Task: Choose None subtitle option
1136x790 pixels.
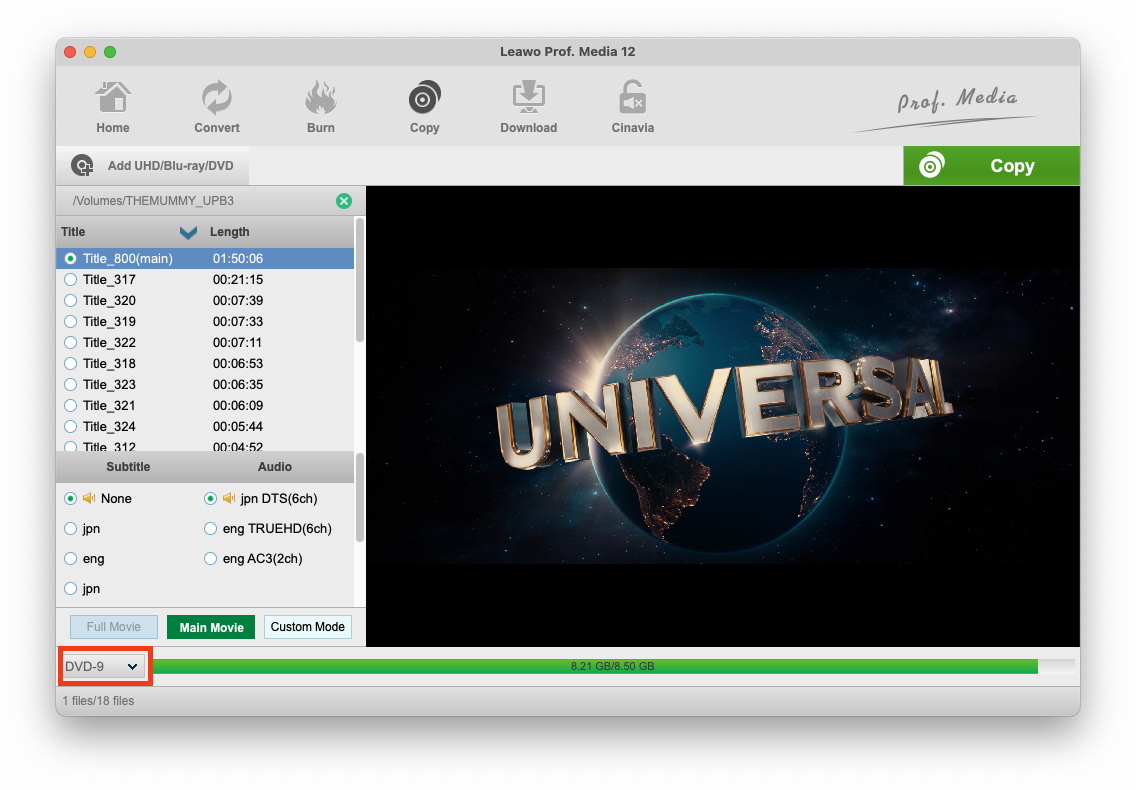Action: 70,499
